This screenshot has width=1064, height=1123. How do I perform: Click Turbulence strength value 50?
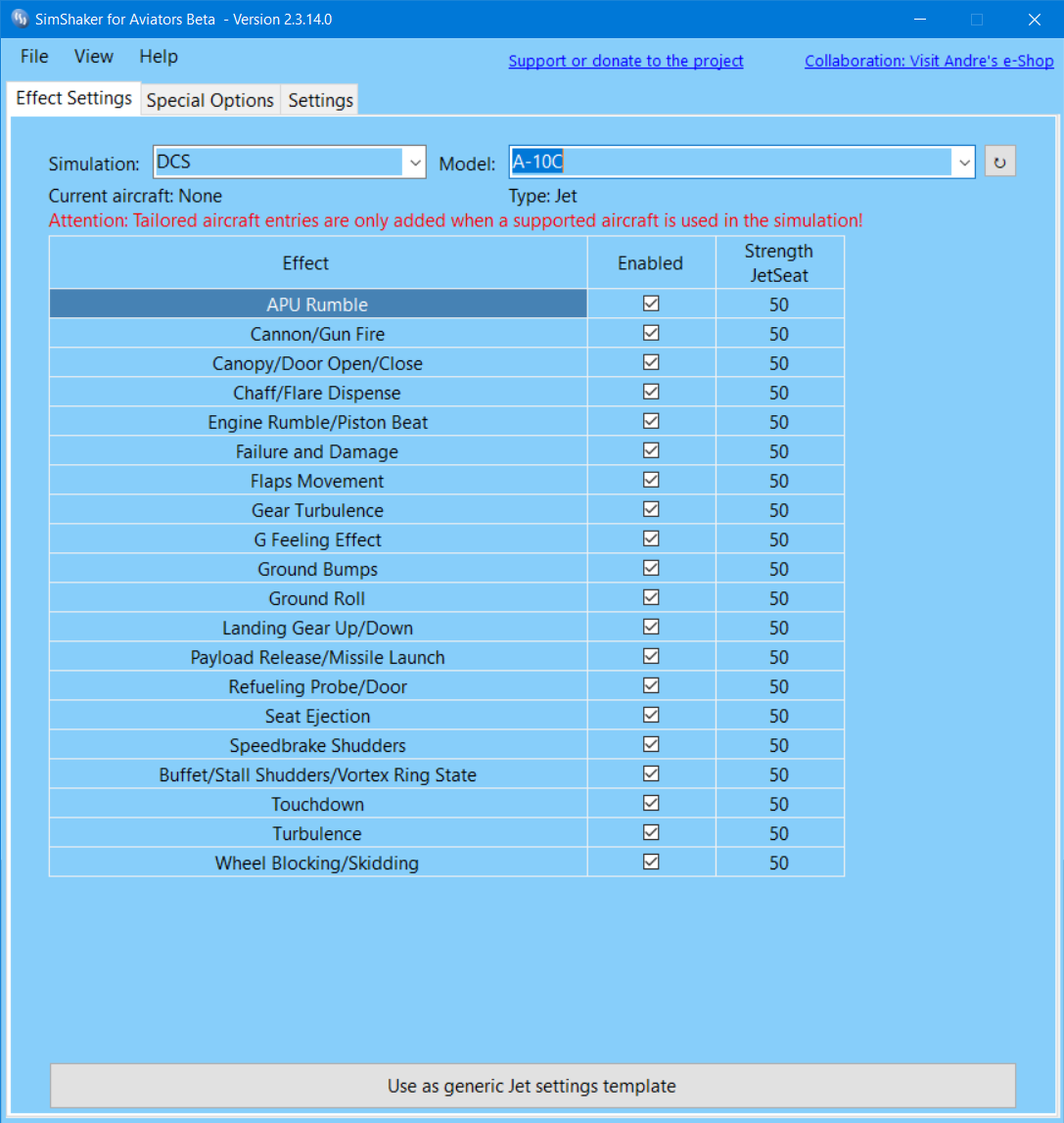[x=780, y=833]
